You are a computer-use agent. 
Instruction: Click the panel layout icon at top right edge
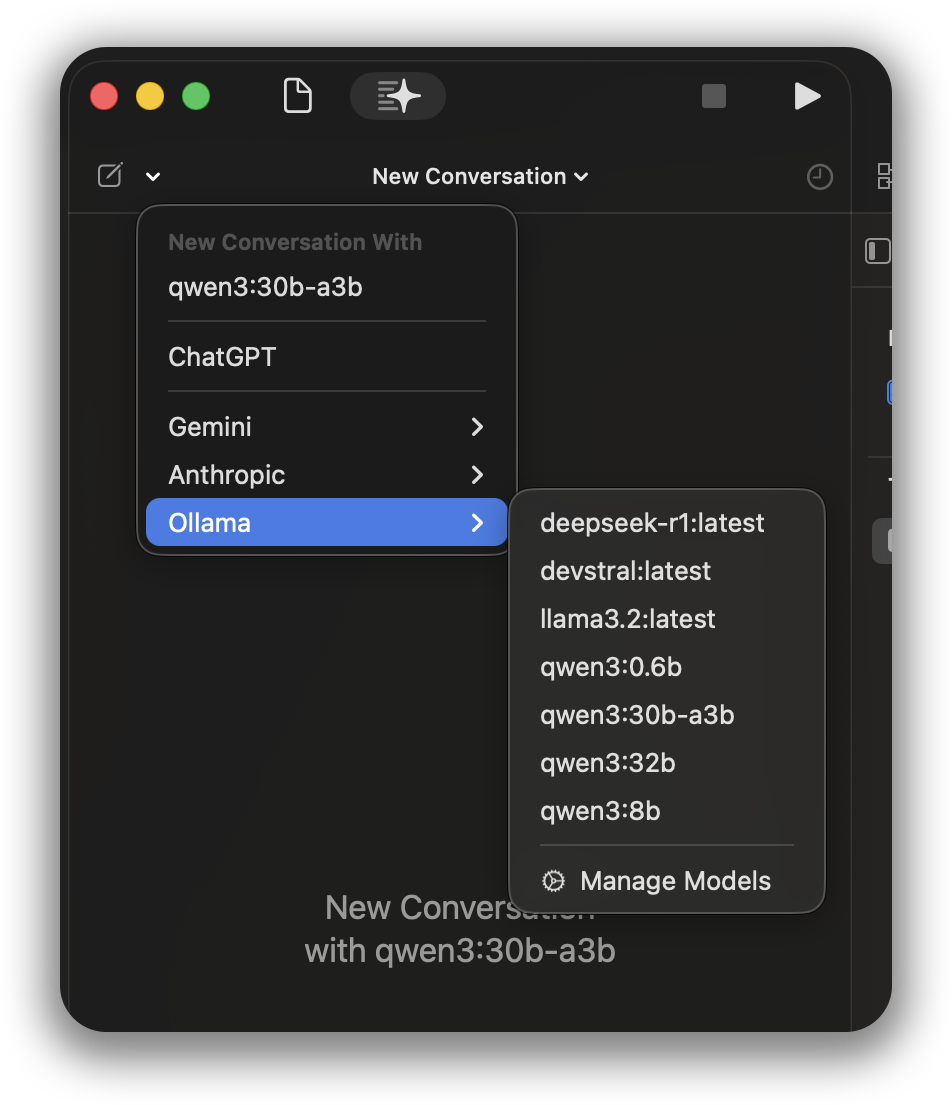click(x=884, y=174)
